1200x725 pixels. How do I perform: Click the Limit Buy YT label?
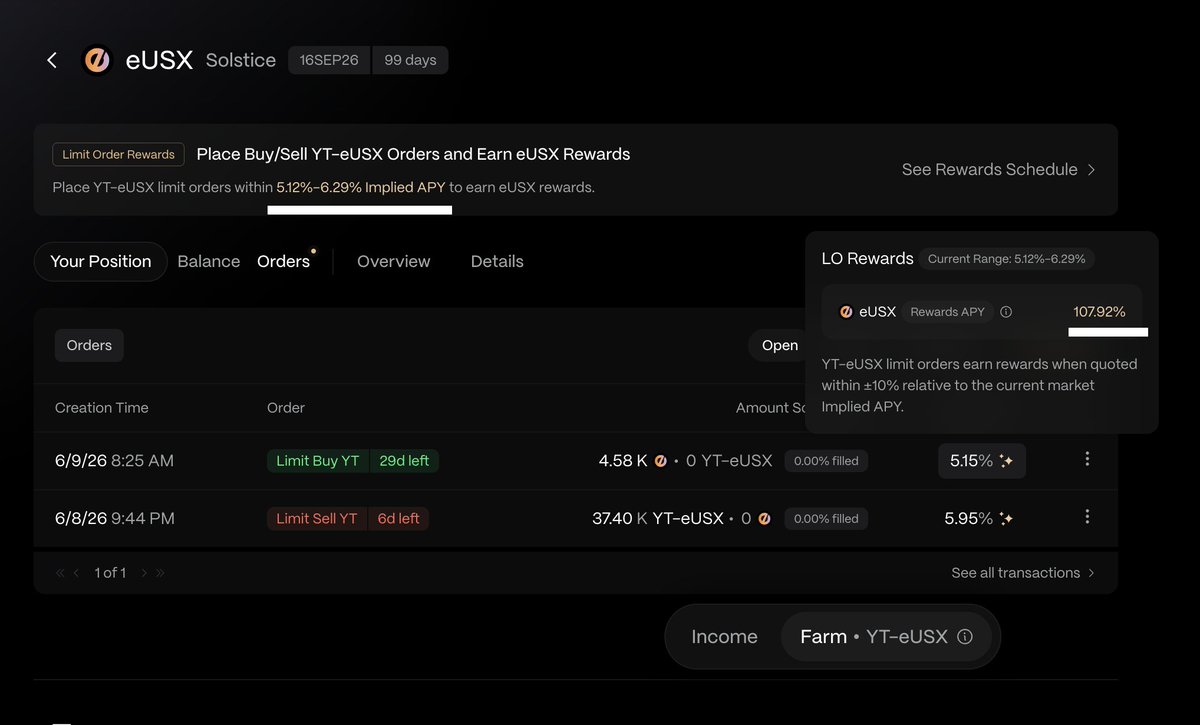point(317,461)
